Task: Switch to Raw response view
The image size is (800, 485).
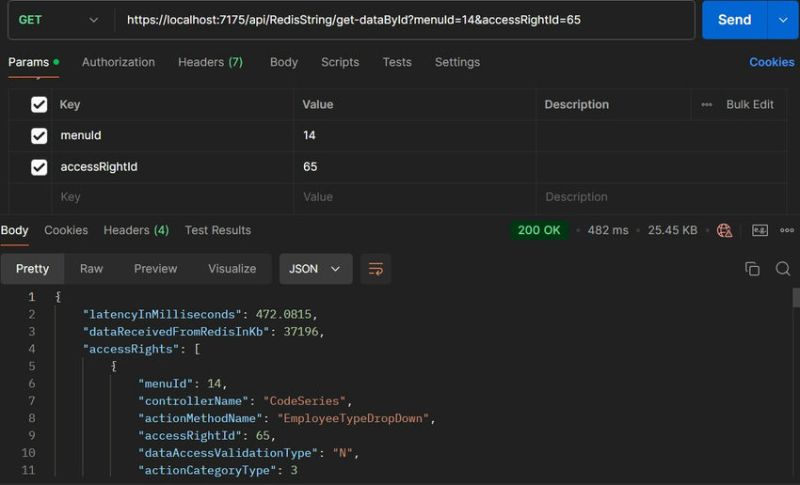Action: (x=91, y=269)
